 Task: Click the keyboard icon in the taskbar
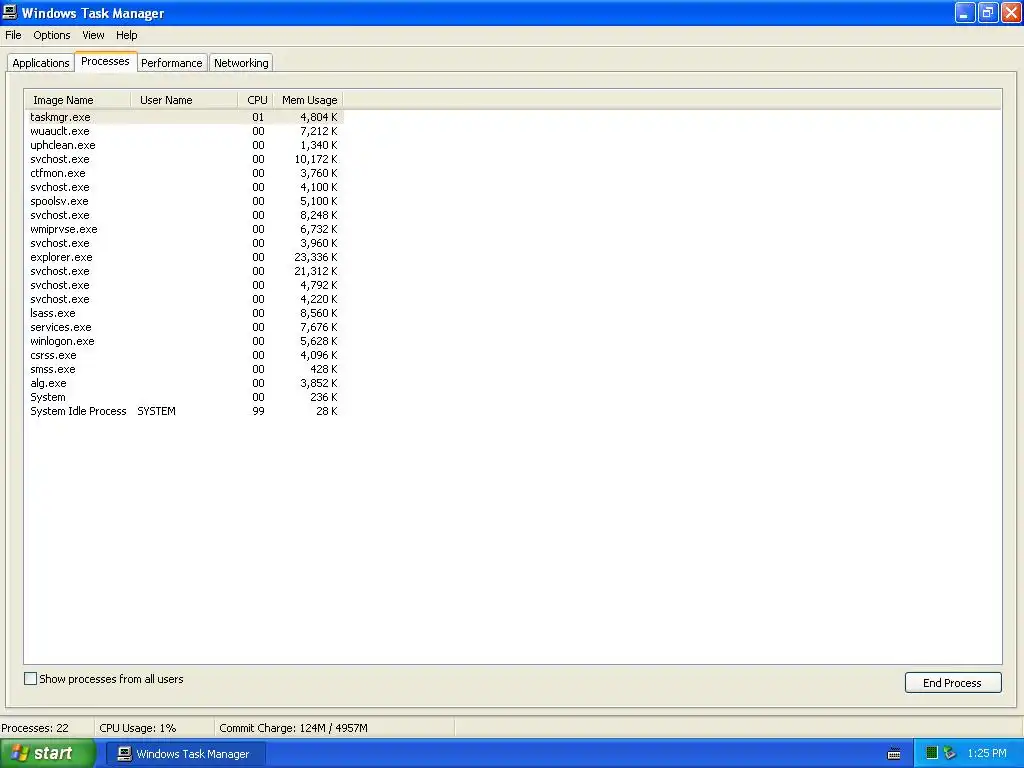coord(894,754)
